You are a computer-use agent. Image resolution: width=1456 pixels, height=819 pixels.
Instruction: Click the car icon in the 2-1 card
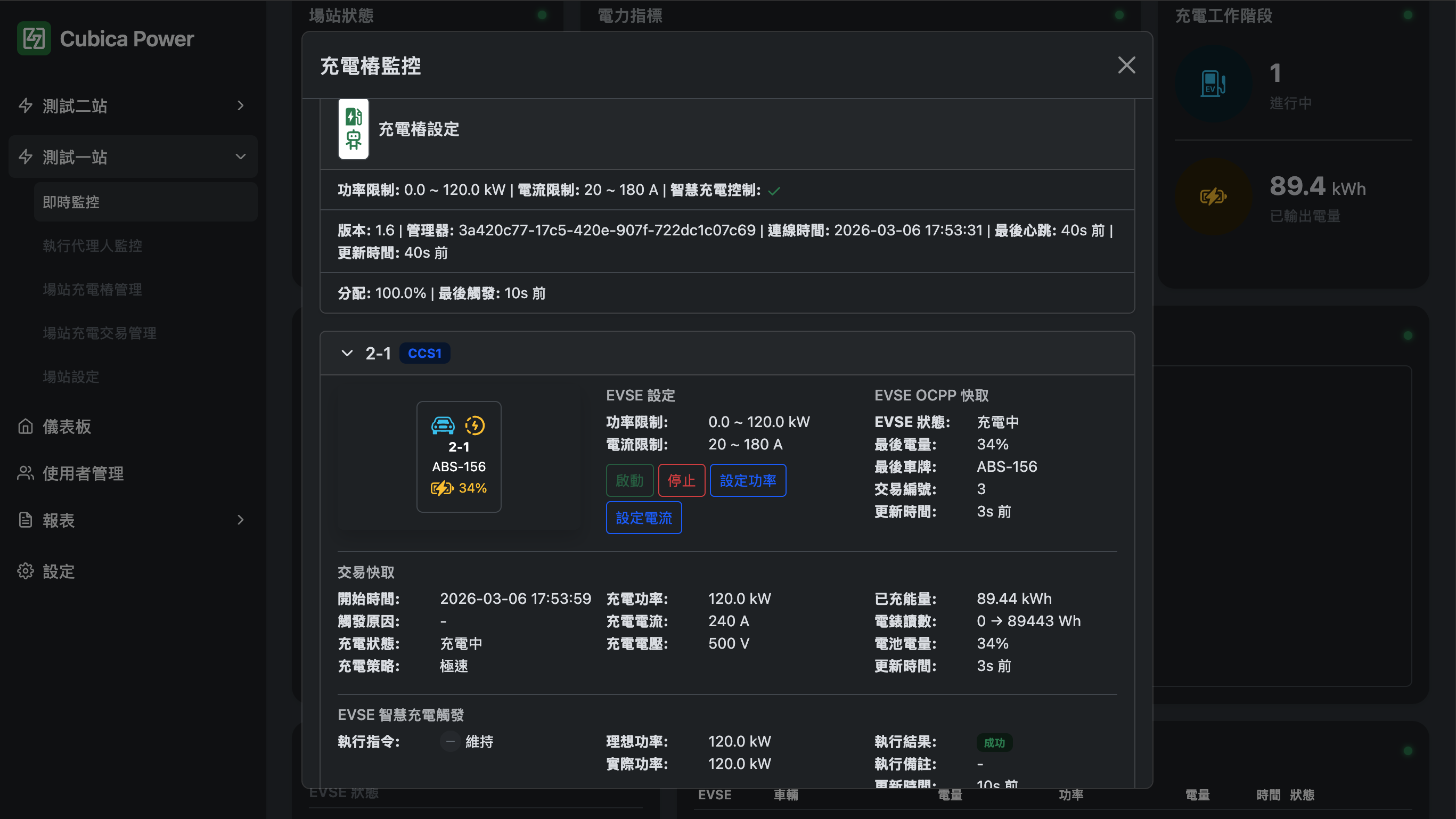[443, 425]
